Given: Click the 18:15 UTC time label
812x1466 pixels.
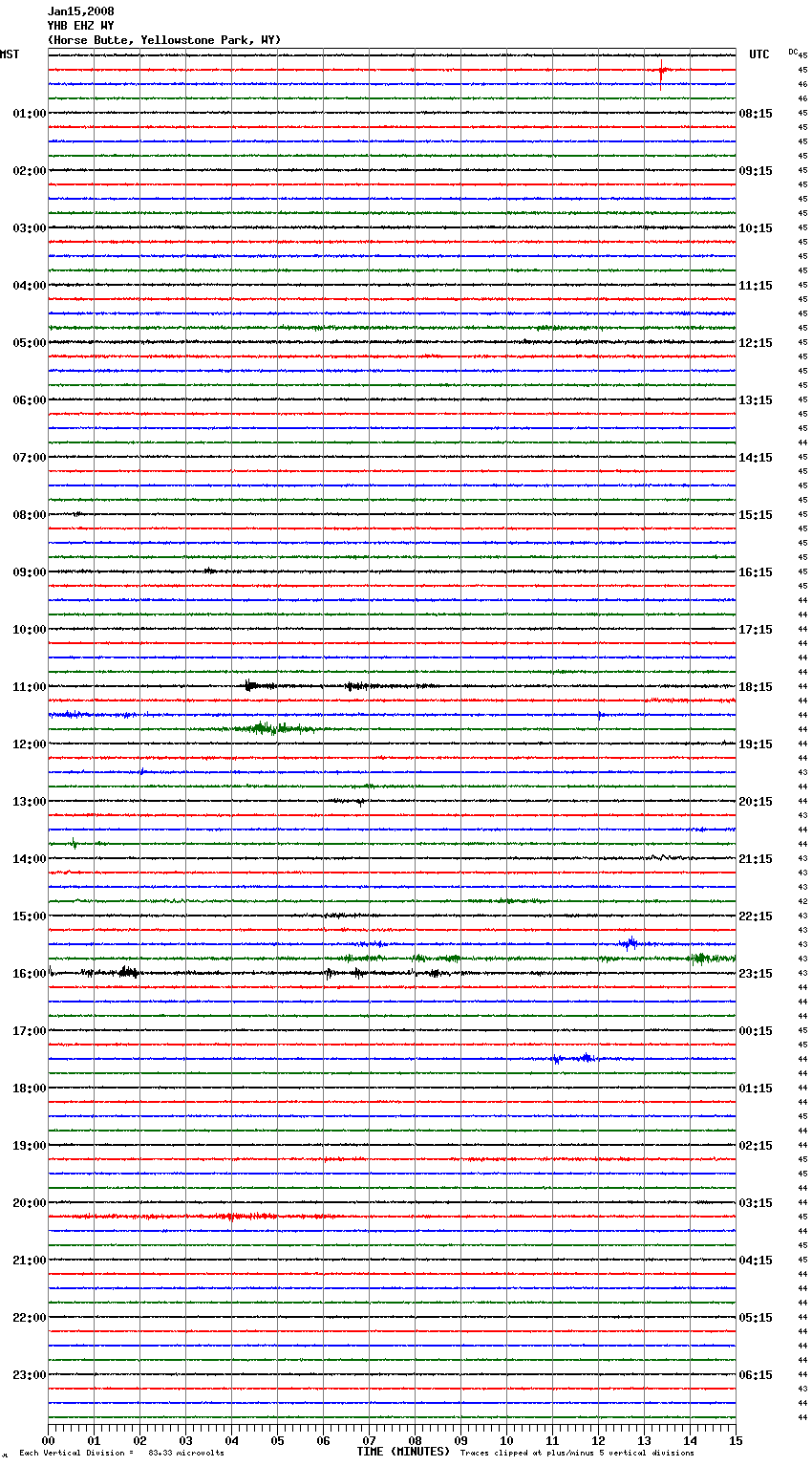Looking at the screenshot, I should (x=756, y=687).
